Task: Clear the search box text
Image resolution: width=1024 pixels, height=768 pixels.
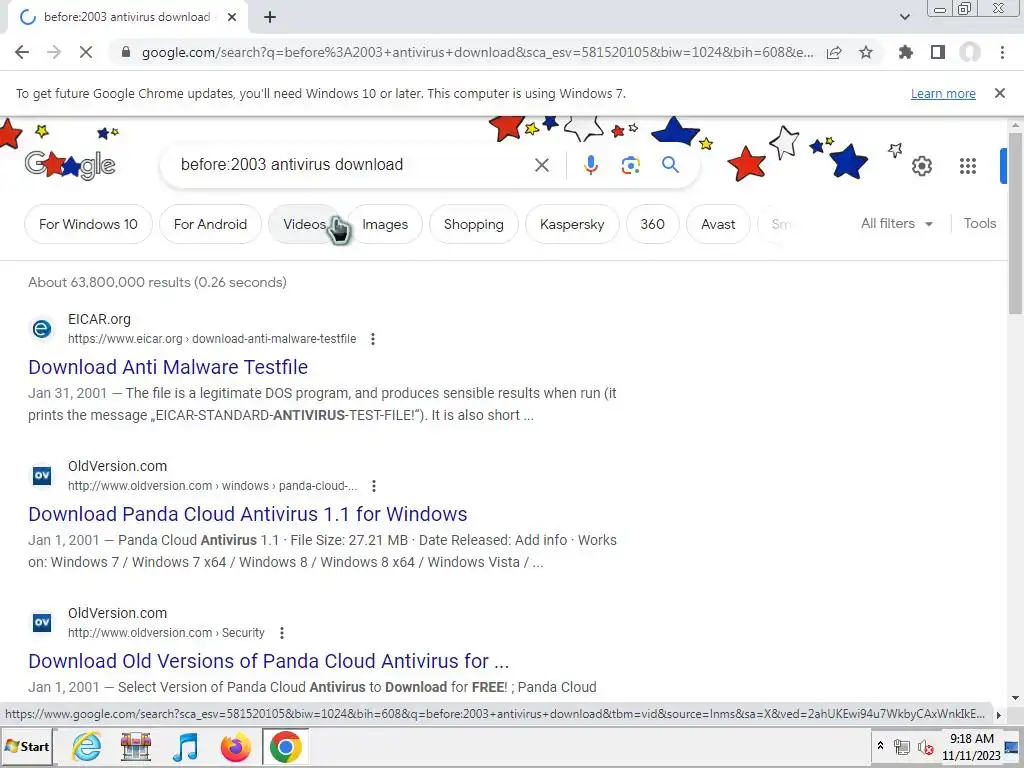Action: [541, 165]
